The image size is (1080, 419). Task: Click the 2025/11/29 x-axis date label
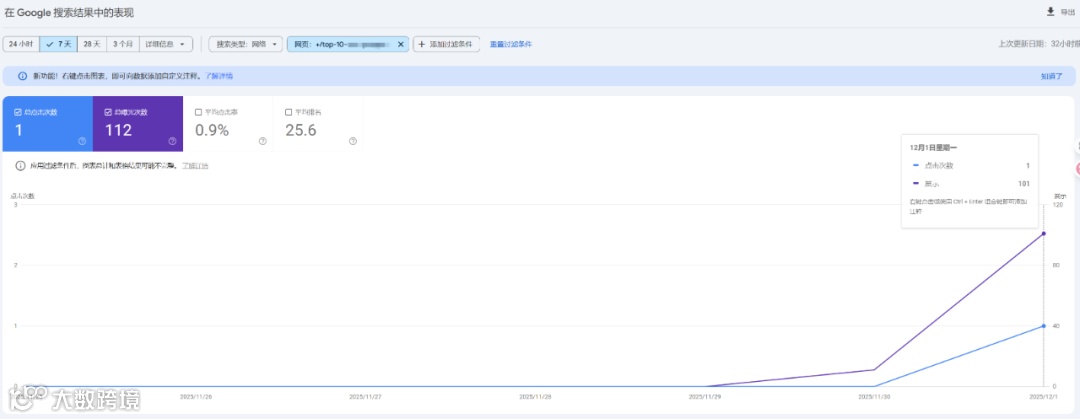click(705, 397)
